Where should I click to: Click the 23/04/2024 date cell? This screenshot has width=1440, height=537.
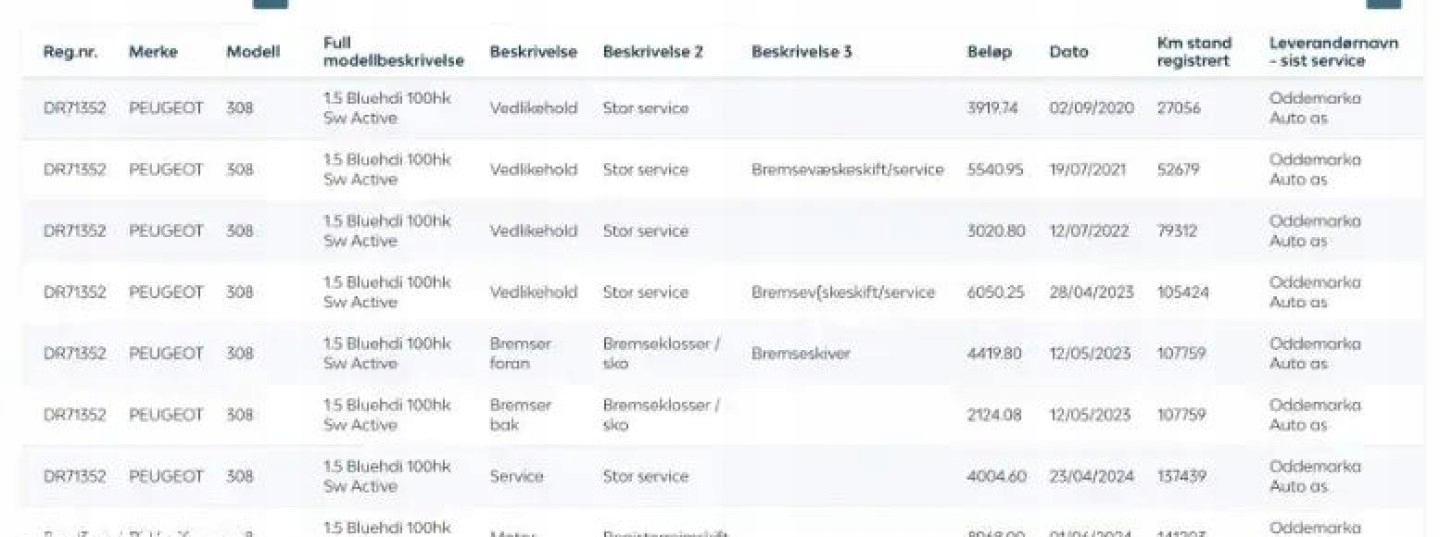[x=1091, y=477]
